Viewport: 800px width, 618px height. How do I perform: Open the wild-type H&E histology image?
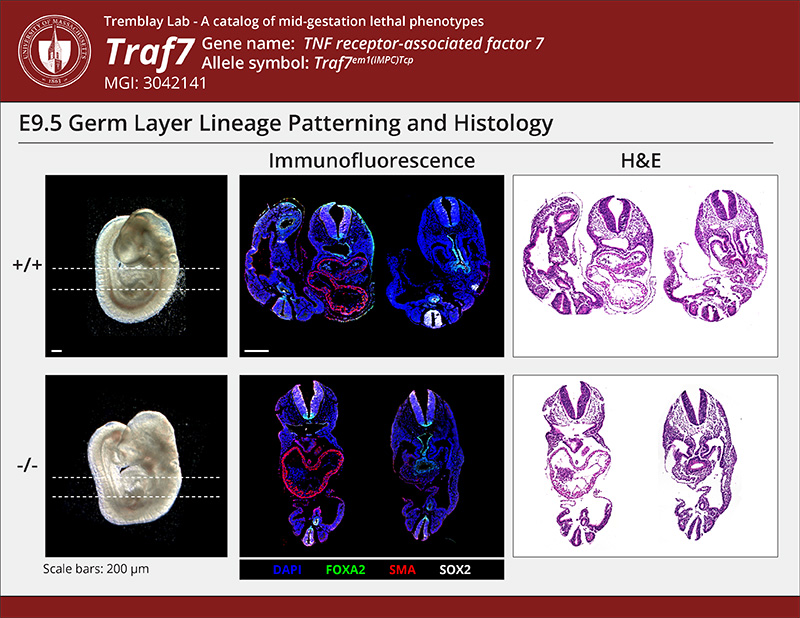tap(645, 265)
